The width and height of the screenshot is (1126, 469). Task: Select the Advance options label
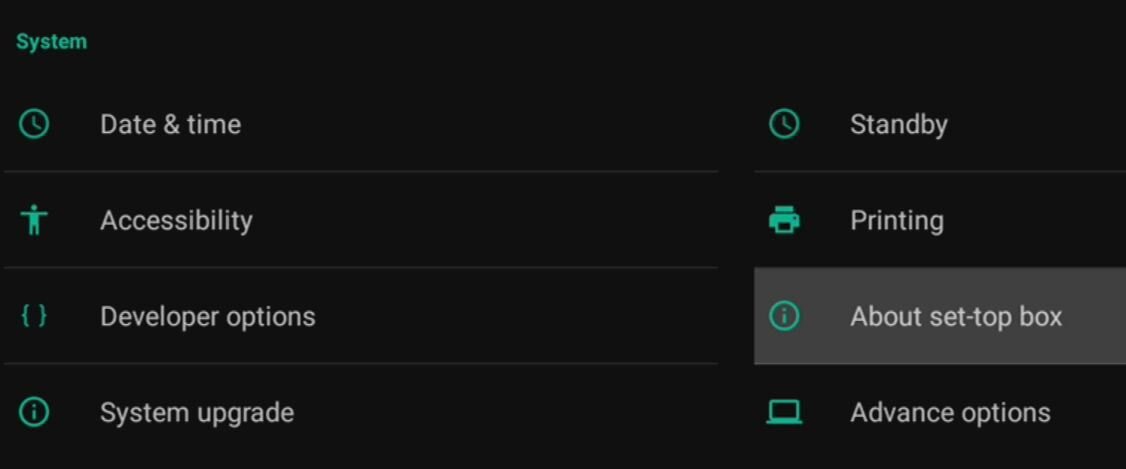tap(950, 413)
